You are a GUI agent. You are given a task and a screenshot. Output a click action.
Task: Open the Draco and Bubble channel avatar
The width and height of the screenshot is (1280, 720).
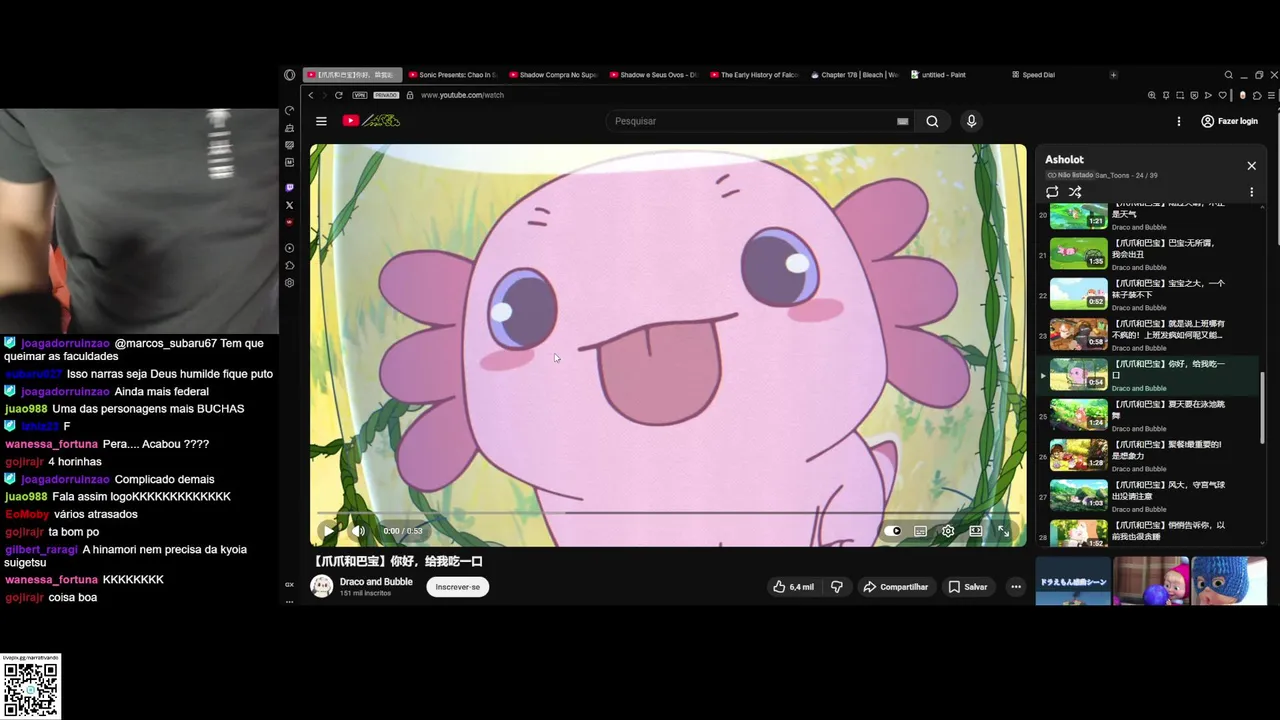coord(322,586)
